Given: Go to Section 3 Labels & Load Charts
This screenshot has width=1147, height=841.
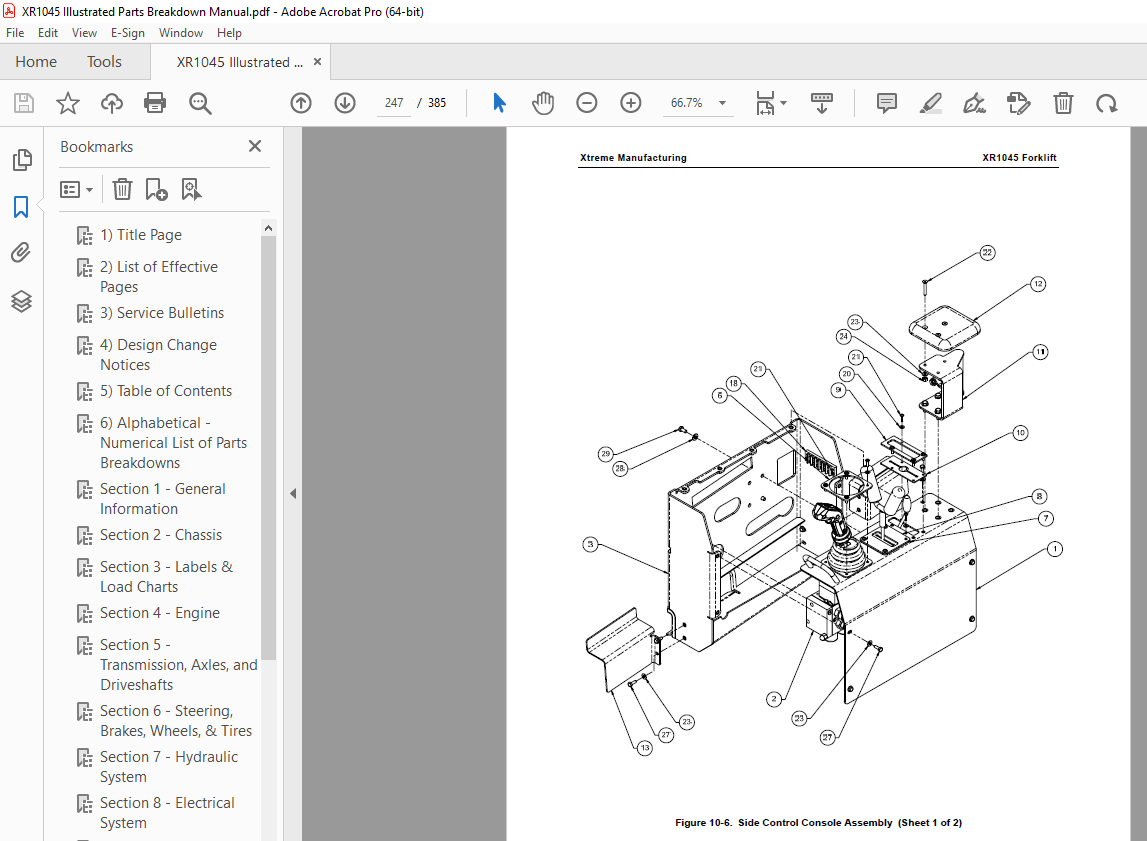Looking at the screenshot, I should pyautogui.click(x=166, y=577).
